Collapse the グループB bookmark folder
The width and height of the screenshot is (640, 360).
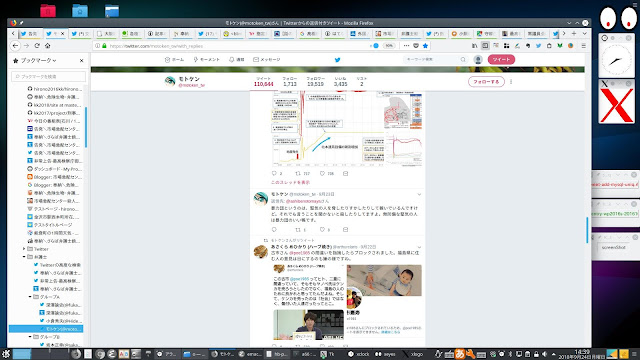point(30,337)
